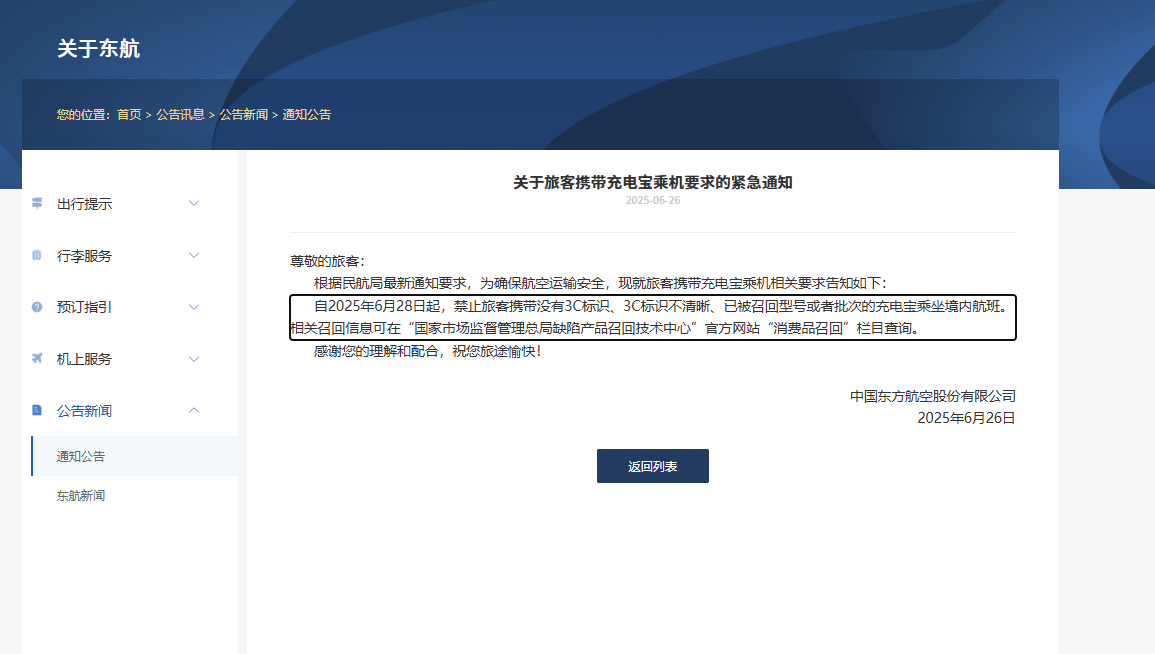Viewport: 1155px width, 654px height.
Task: Open the 预订指引 section chevron
Action: (x=194, y=307)
